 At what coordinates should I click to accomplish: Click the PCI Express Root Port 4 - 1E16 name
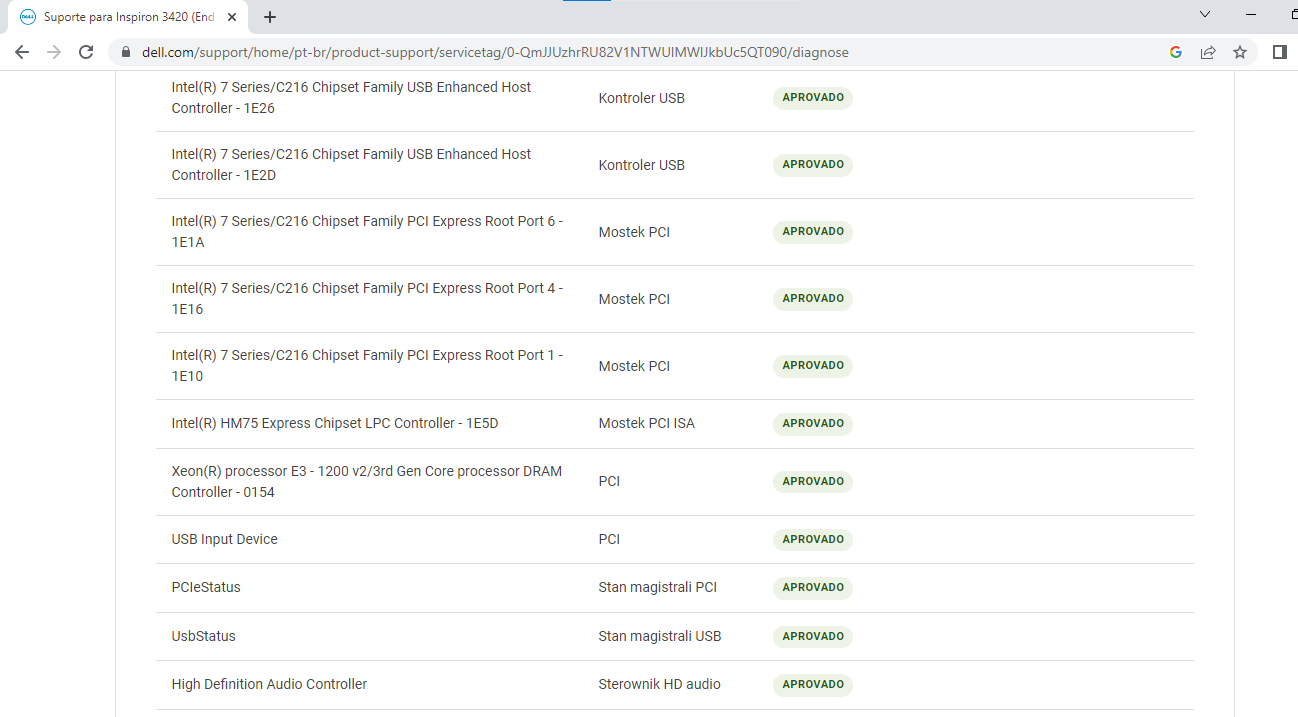[x=367, y=299]
